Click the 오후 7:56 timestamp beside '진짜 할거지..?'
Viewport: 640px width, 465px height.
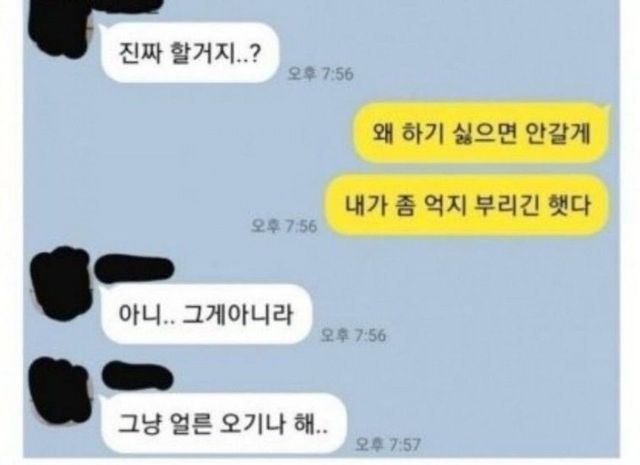click(321, 74)
